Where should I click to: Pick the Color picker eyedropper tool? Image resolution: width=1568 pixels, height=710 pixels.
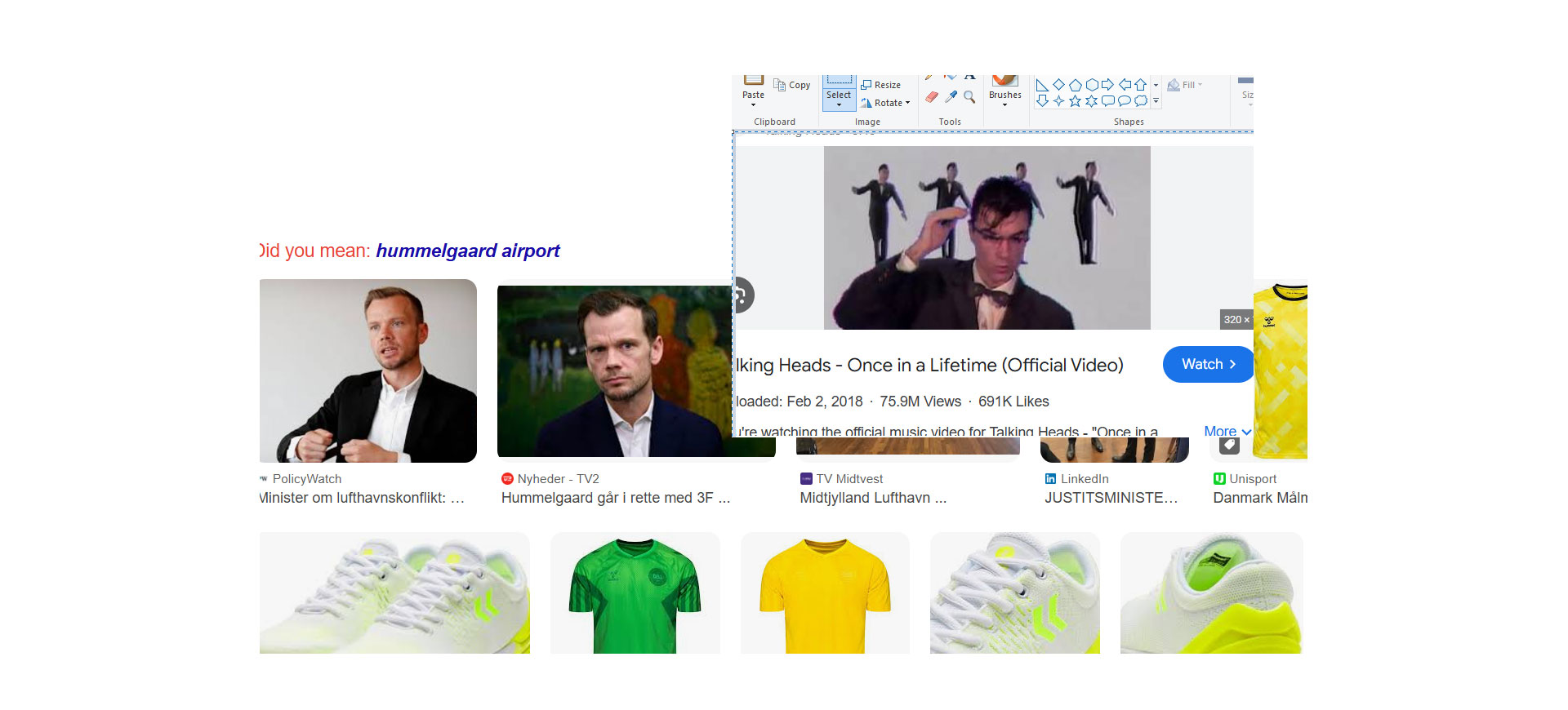click(951, 97)
